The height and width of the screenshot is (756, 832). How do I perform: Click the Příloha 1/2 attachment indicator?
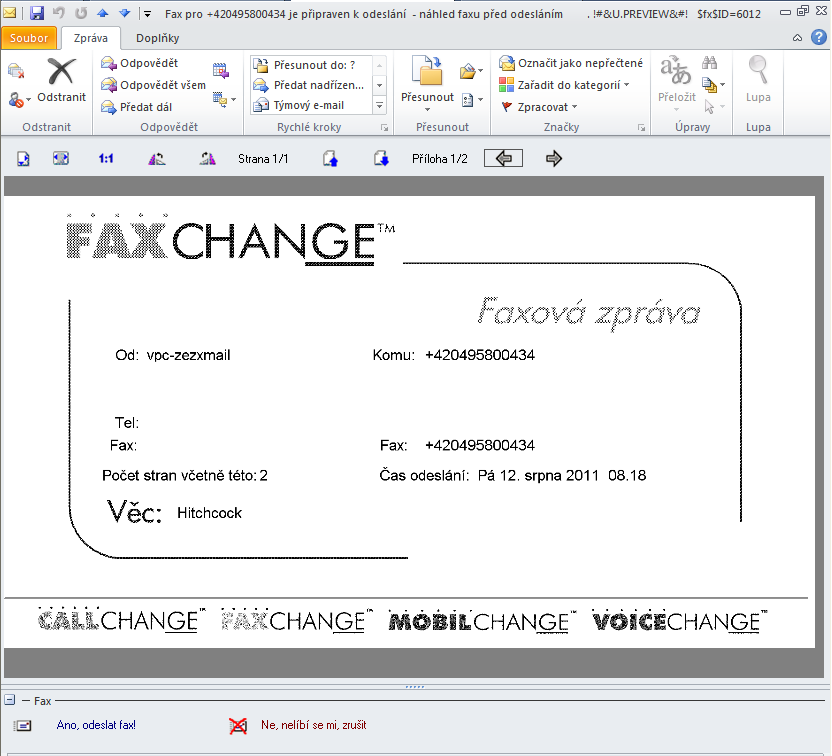(x=439, y=159)
